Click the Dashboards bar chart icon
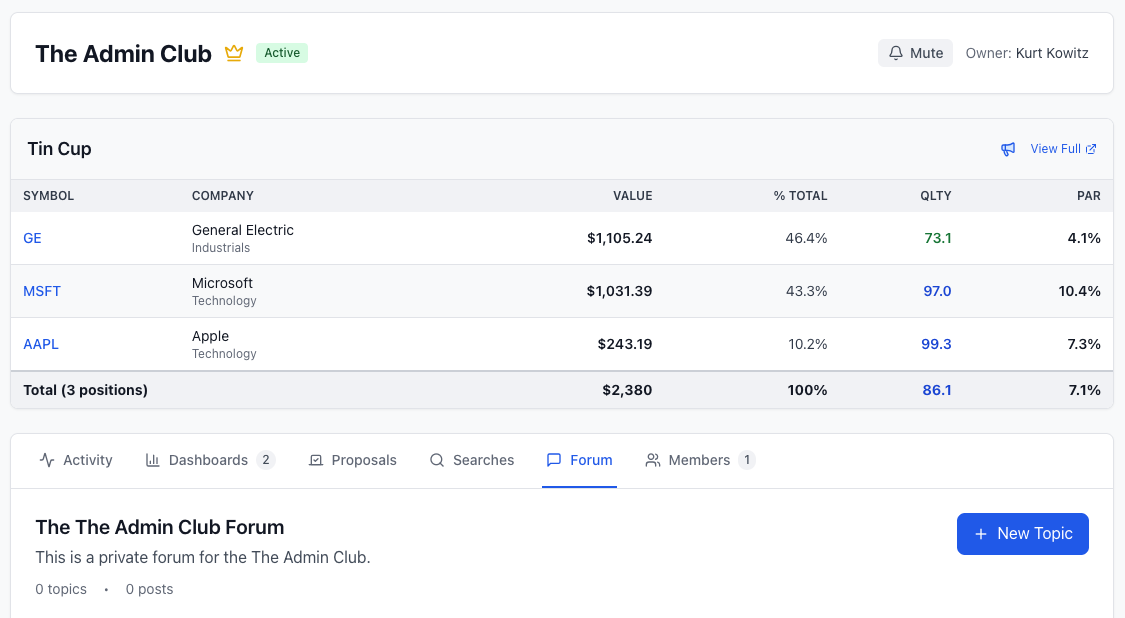 tap(152, 460)
